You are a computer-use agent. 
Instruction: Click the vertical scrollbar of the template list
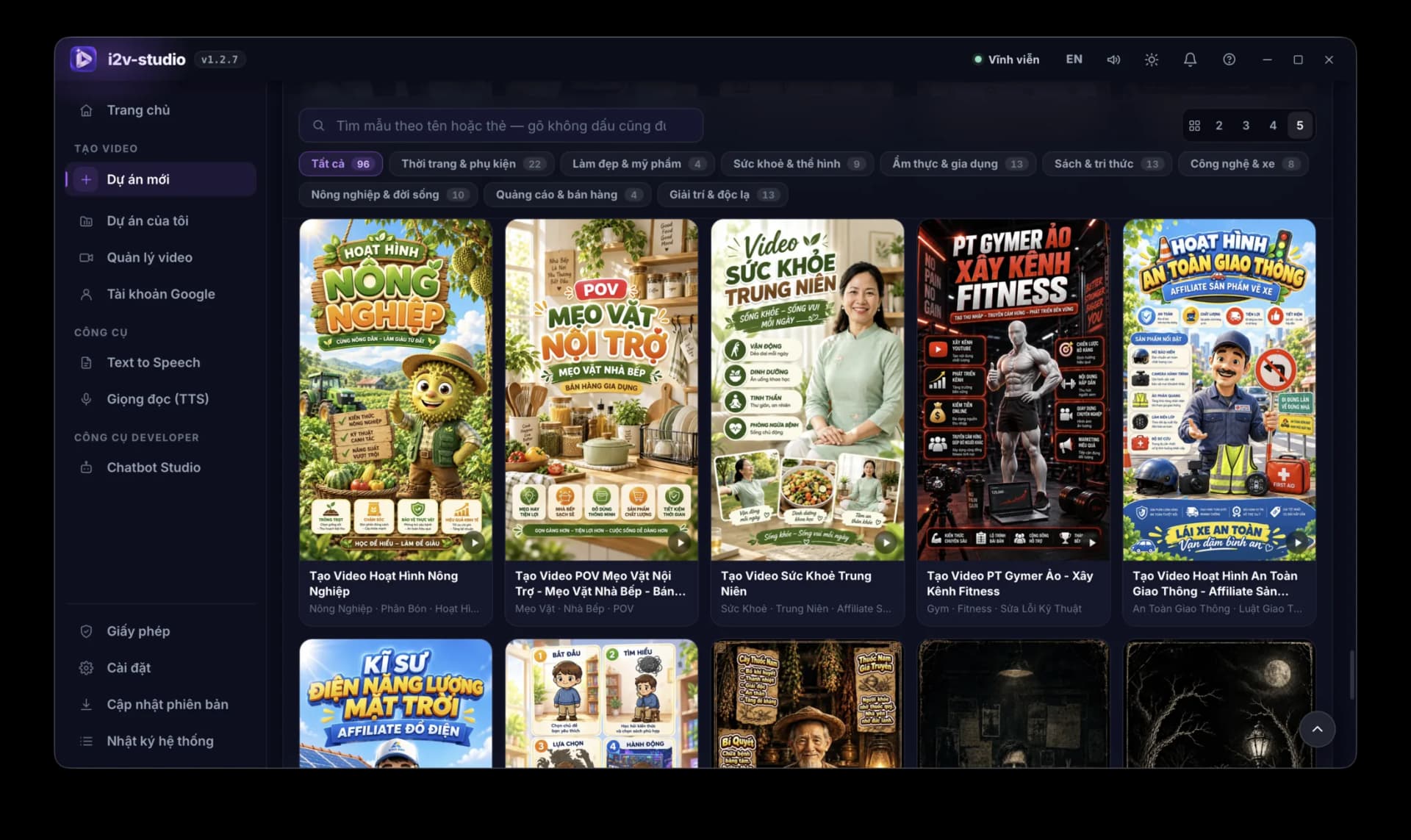click(1351, 675)
